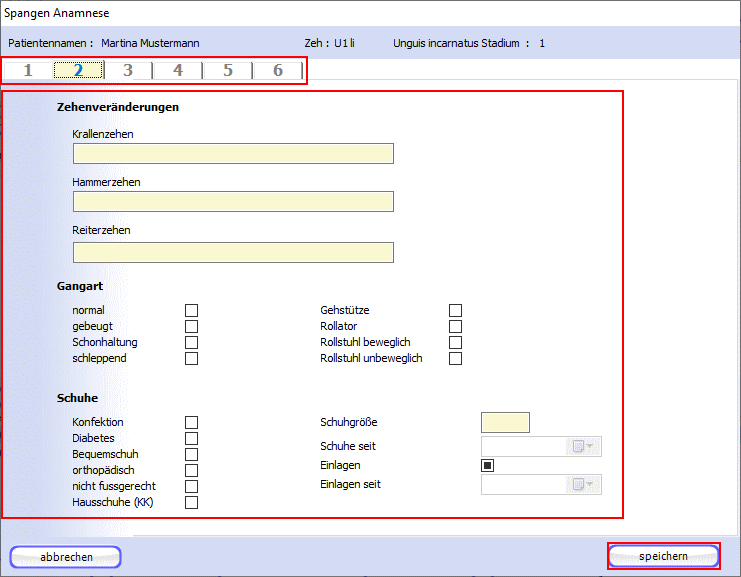Switch to tab 1
The height and width of the screenshot is (577, 741).
point(28,70)
